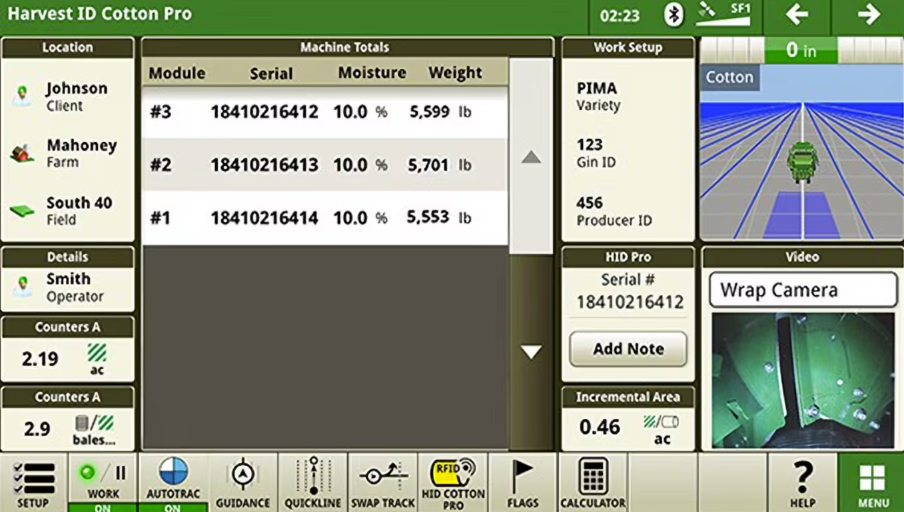Select the South 40 field entry
The width and height of the screenshot is (904, 512).
[67, 210]
